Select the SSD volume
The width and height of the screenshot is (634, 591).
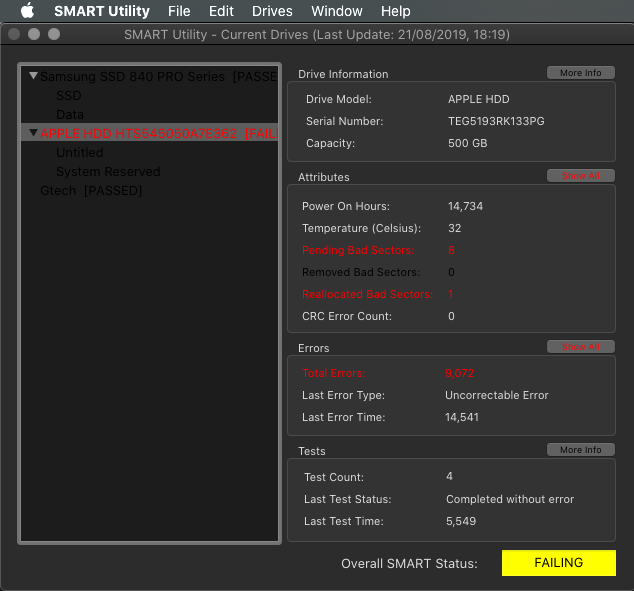point(149,95)
